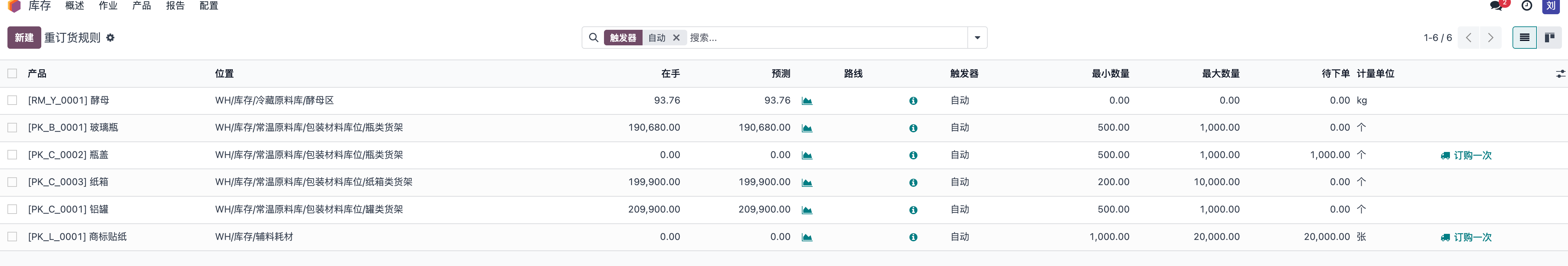Sort by 触发器 column header

964,74
